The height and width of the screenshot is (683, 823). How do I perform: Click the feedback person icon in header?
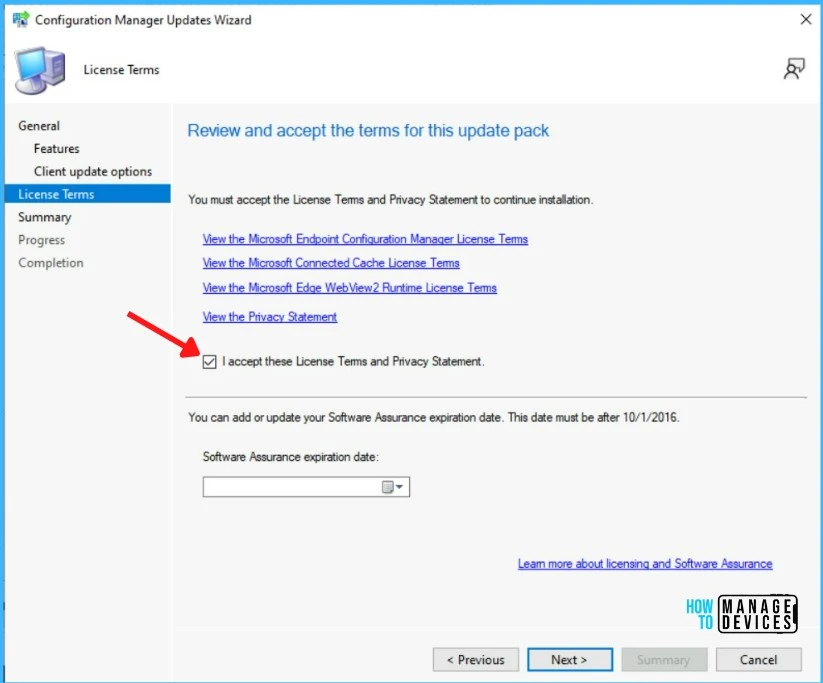(x=794, y=69)
